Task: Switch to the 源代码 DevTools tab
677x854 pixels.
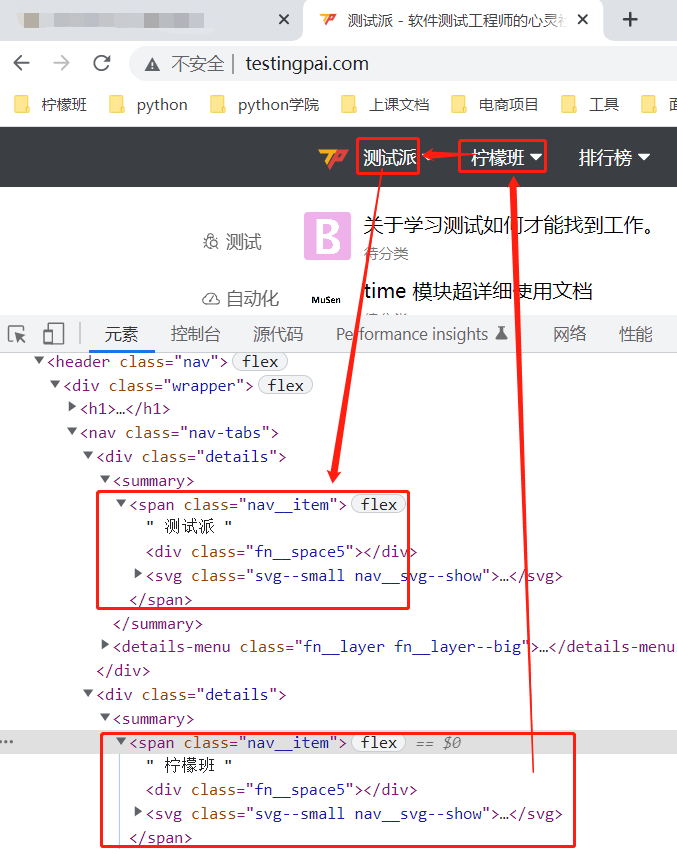Action: click(x=277, y=334)
